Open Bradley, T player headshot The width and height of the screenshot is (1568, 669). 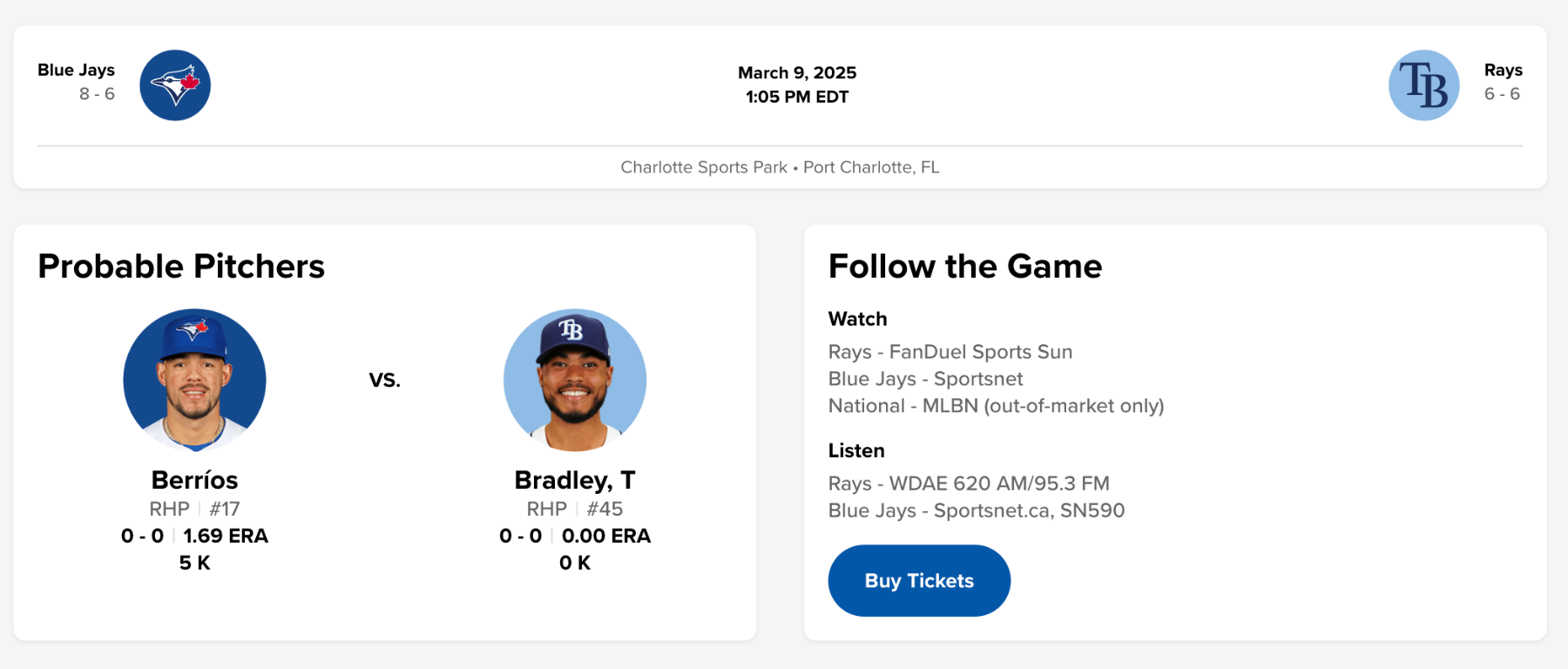point(575,380)
